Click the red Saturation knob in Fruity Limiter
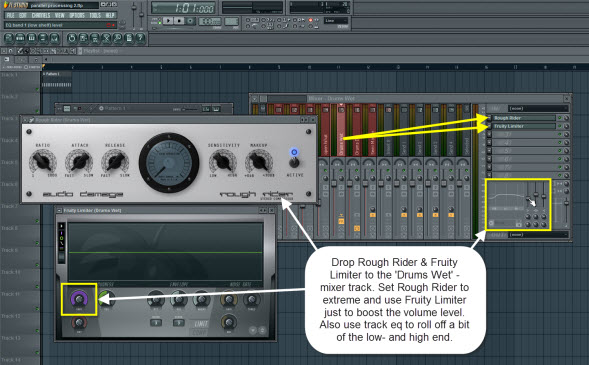 coord(79,323)
